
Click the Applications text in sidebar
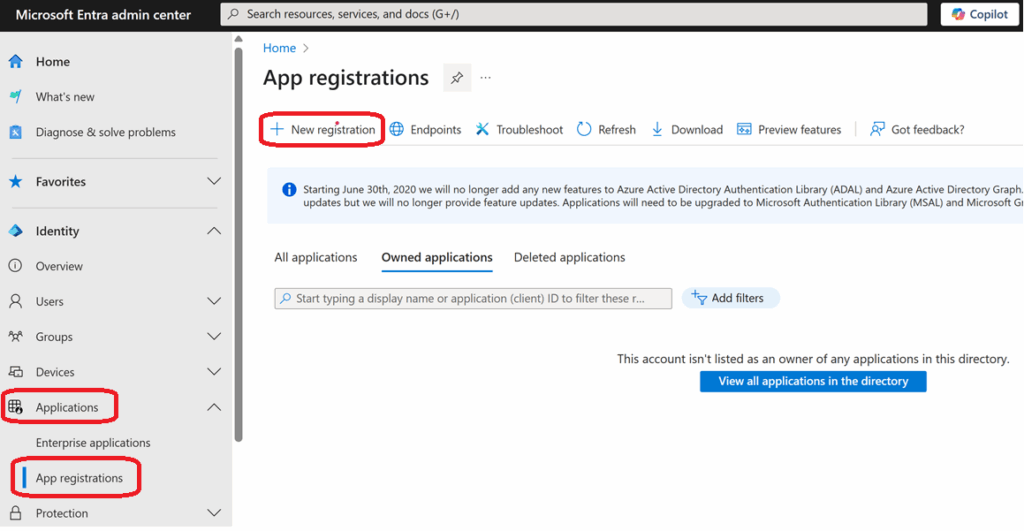(67, 407)
